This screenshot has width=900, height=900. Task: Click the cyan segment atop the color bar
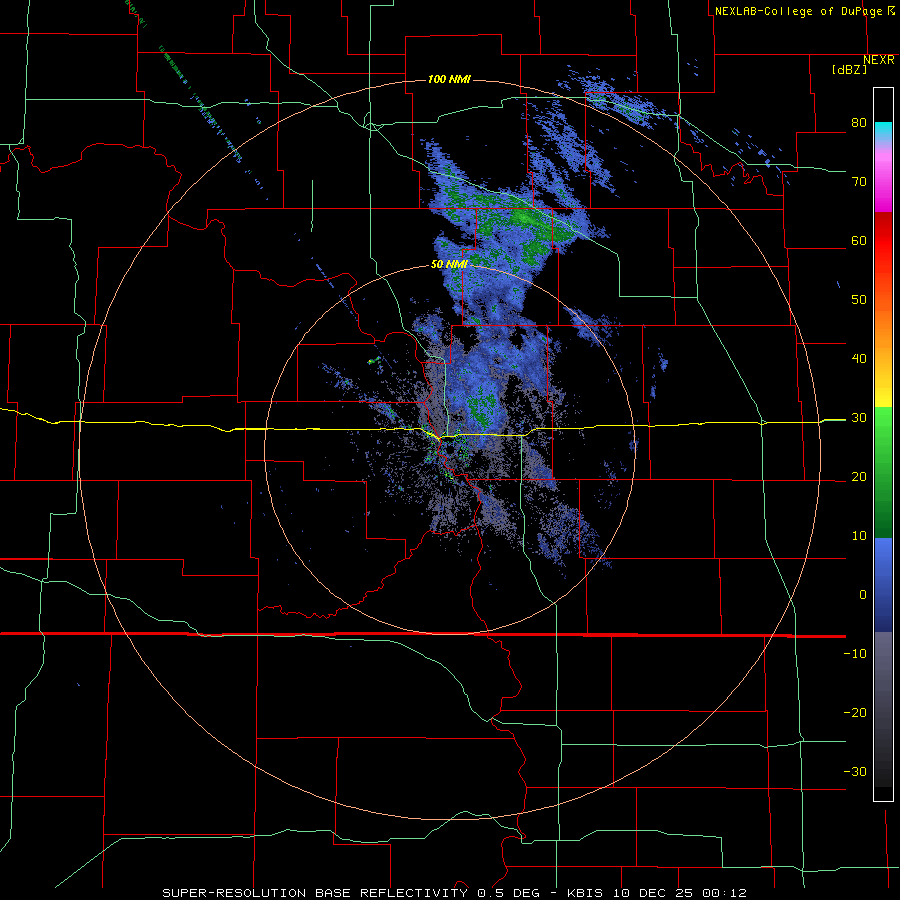tap(883, 131)
